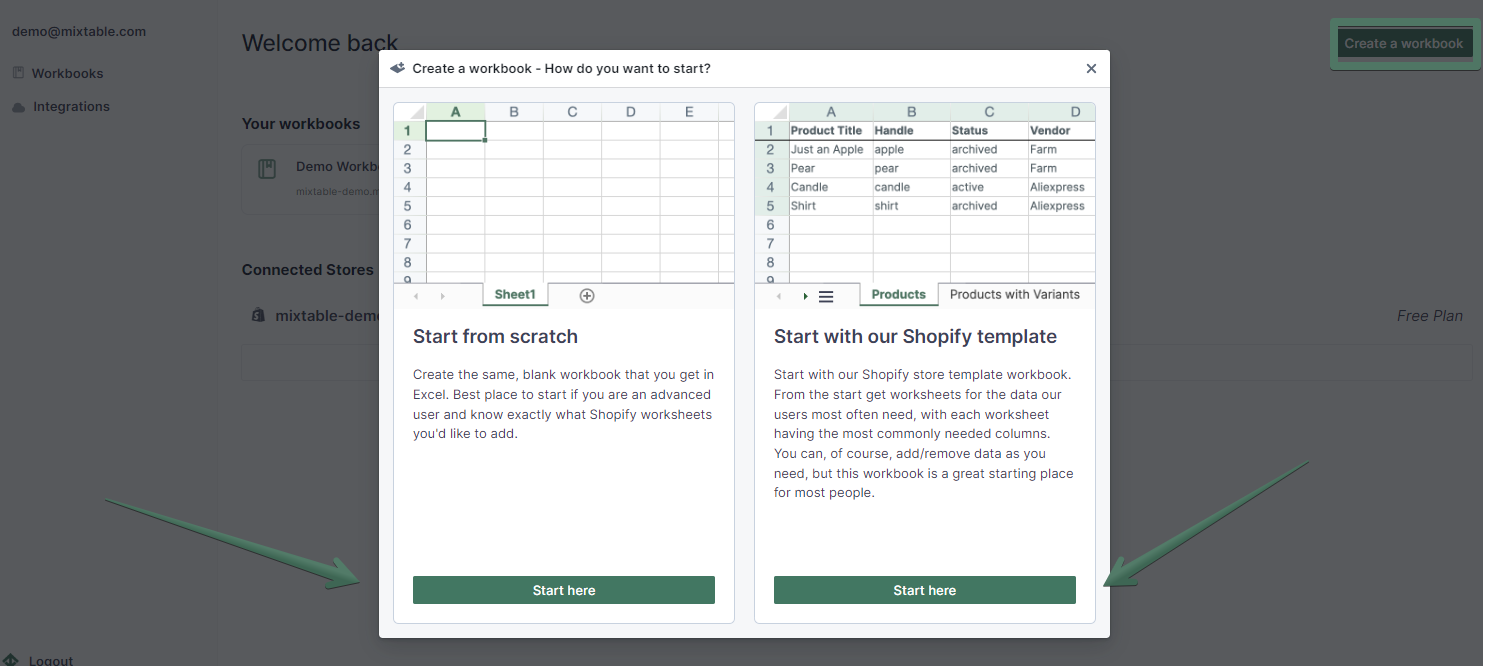Select column E header in blank preview
This screenshot has width=1486, height=666.
(689, 112)
